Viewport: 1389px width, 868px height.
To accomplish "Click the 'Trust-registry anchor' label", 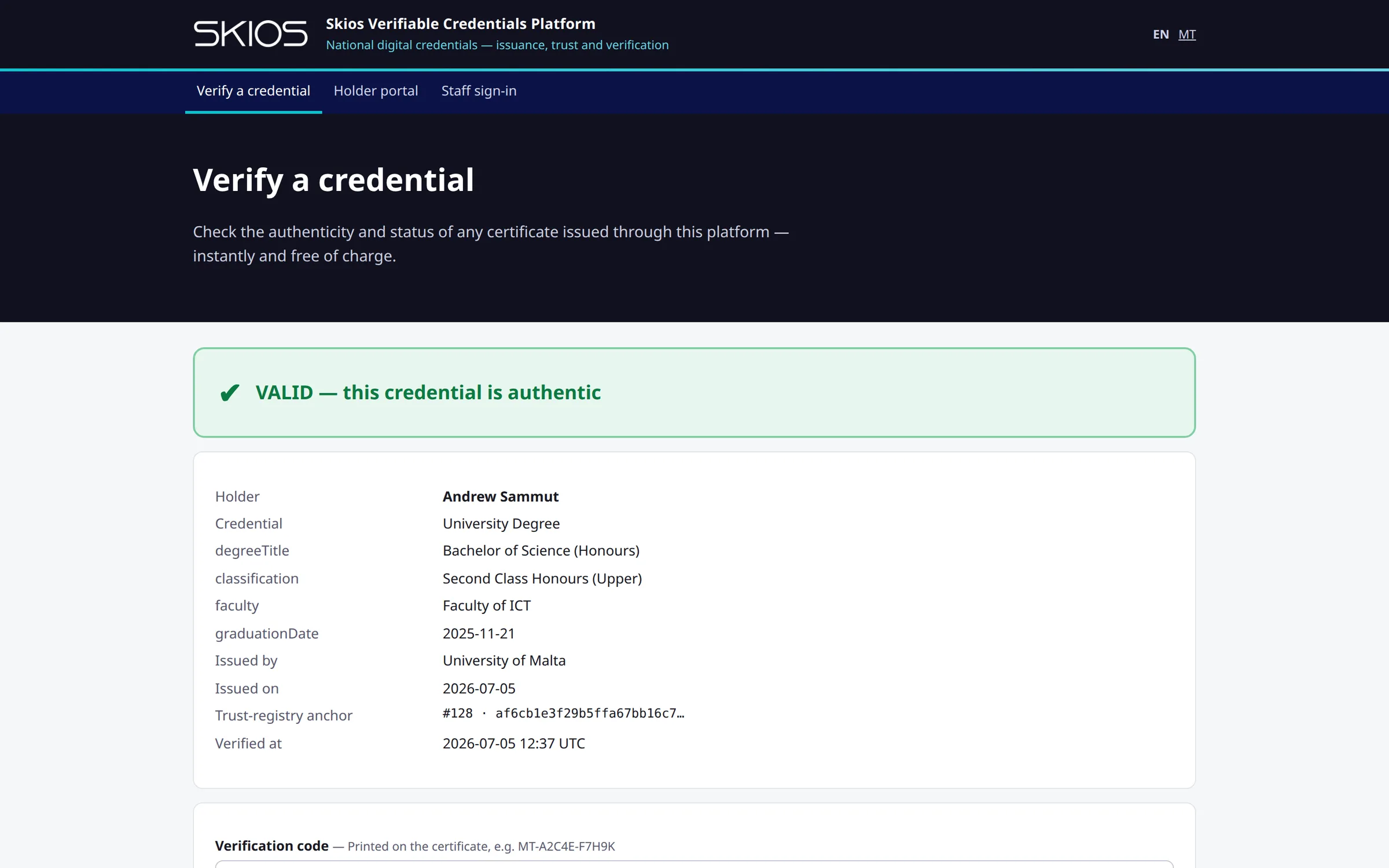I will tap(284, 716).
